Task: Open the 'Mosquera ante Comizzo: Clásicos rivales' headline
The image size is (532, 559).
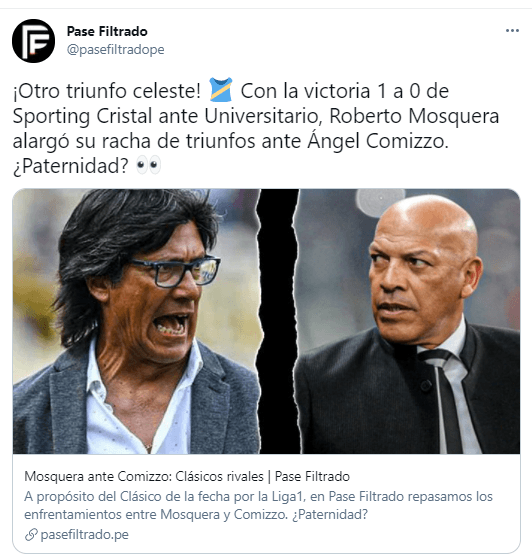Action: point(187,476)
